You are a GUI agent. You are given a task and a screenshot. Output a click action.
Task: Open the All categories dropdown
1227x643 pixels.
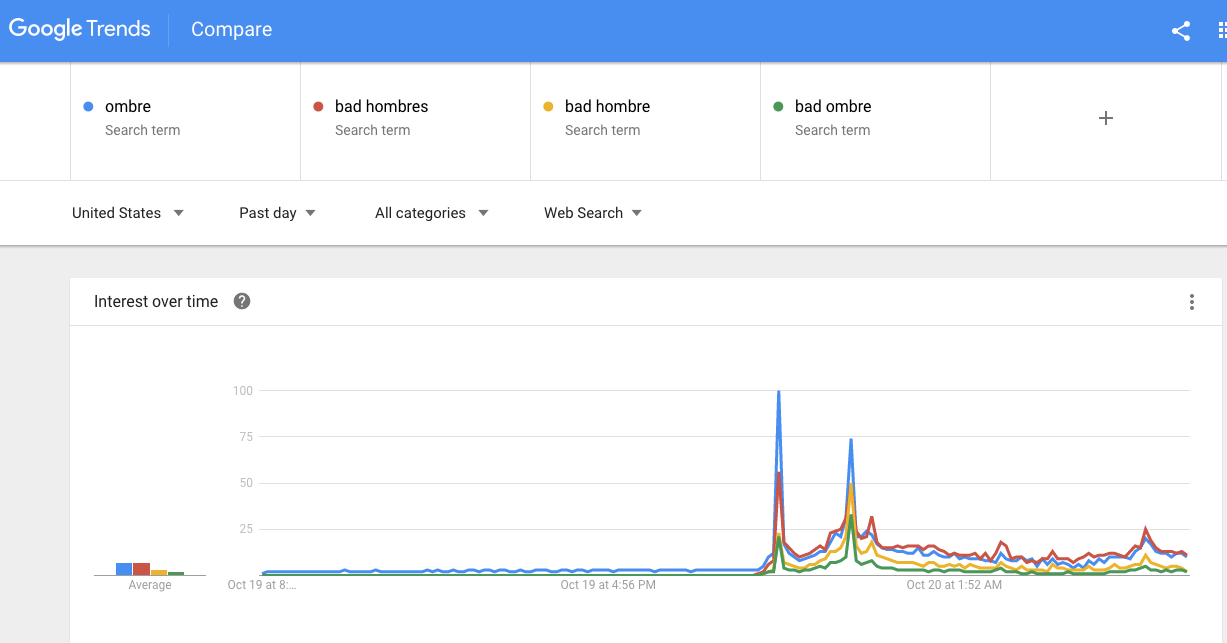(430, 212)
